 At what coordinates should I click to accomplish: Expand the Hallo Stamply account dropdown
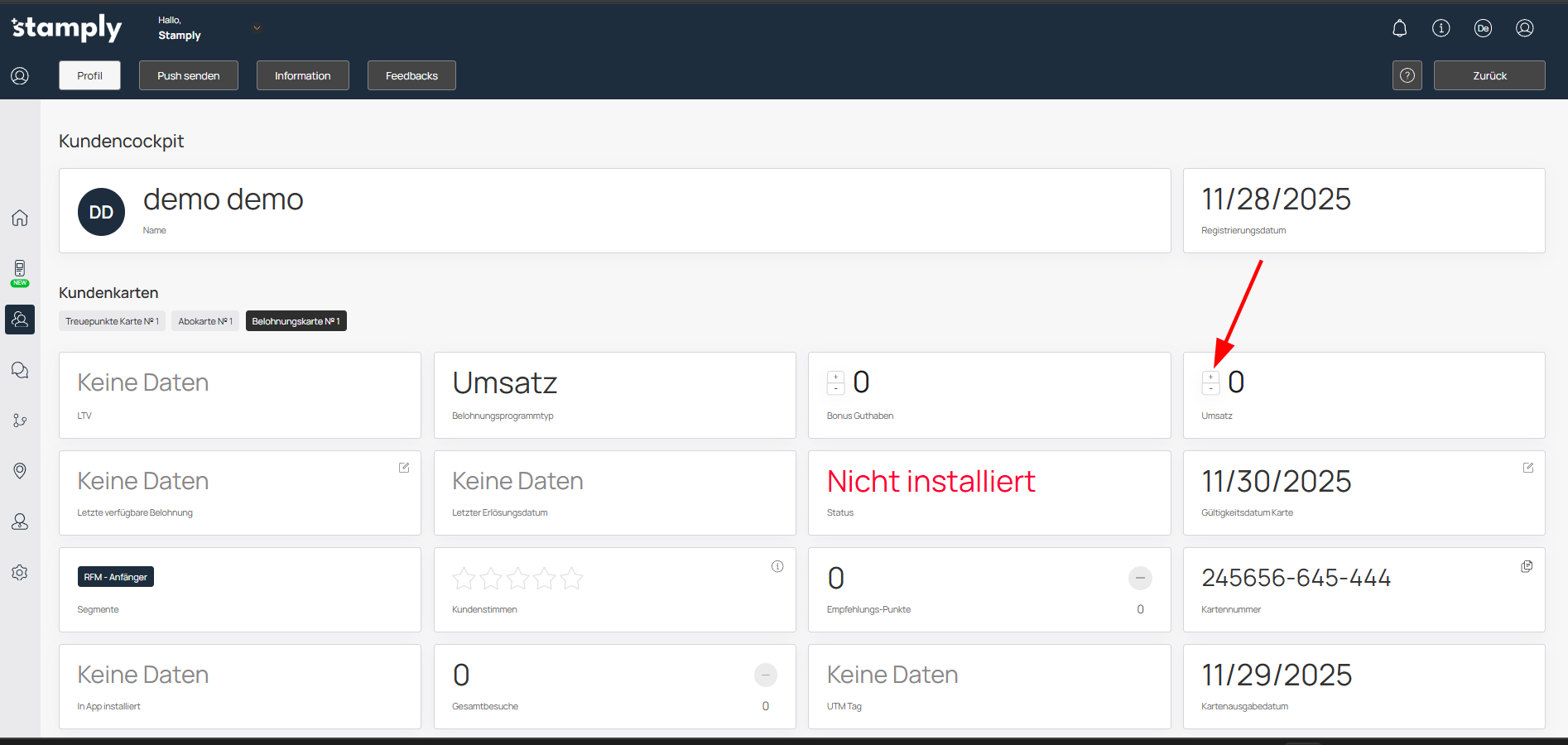point(257,28)
